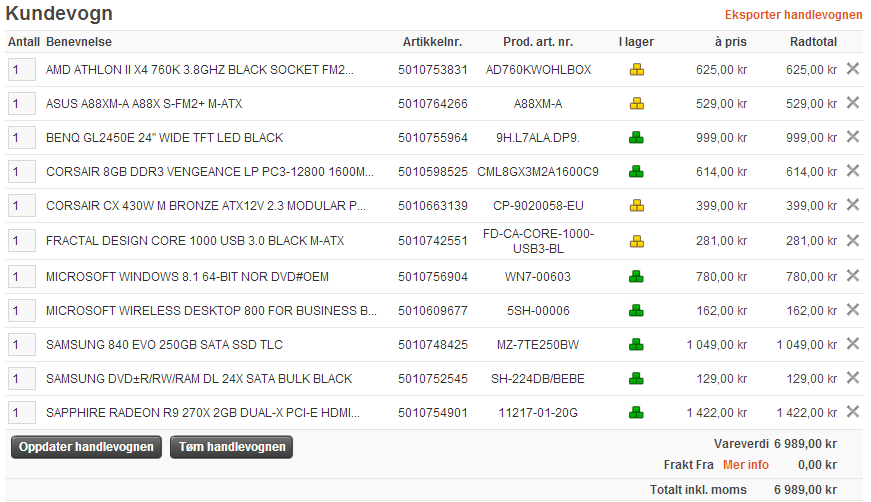Click green stock icon for BenQ GL2450E
871x502 pixels.
[x=637, y=138]
